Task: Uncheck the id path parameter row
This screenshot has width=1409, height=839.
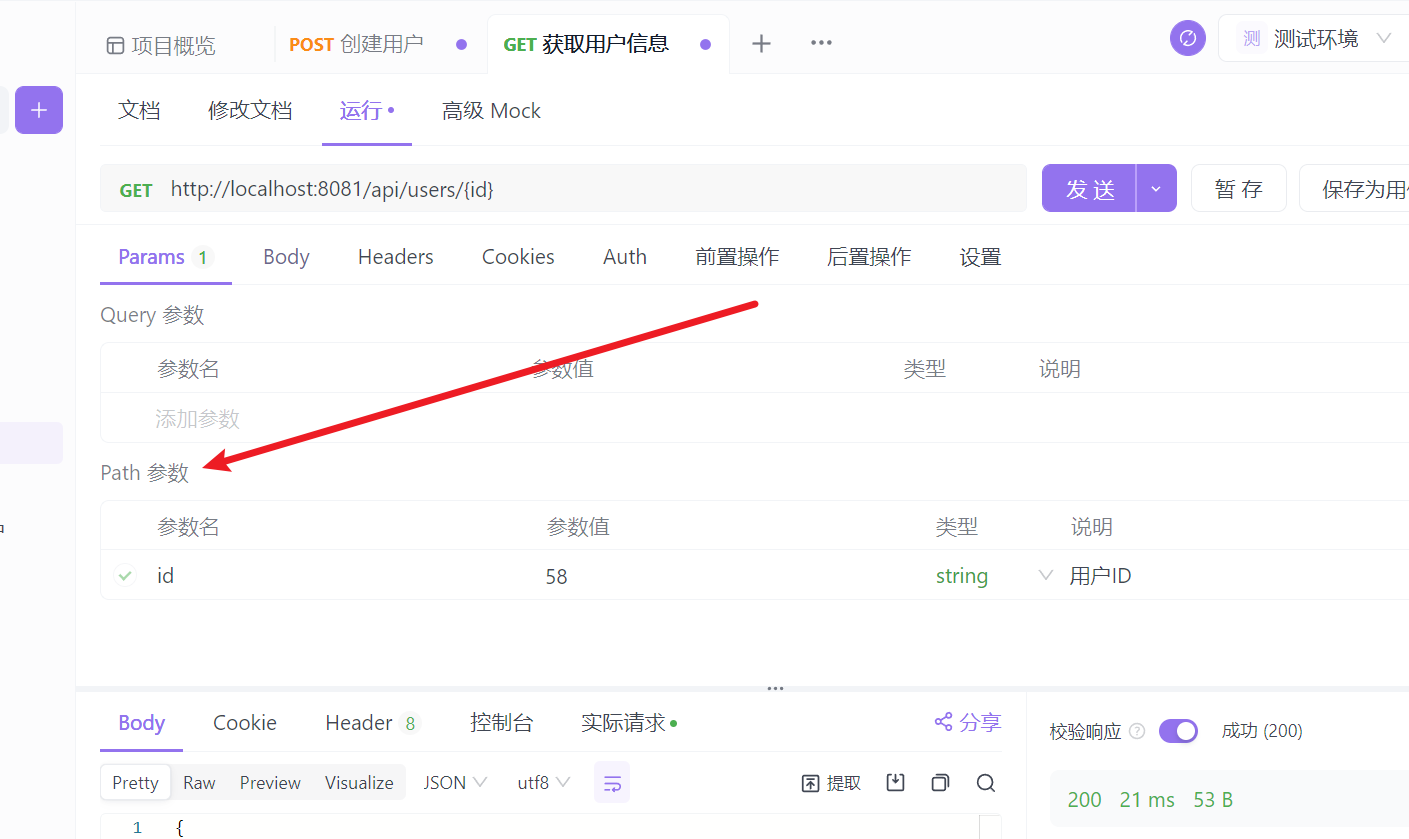Action: coord(125,575)
